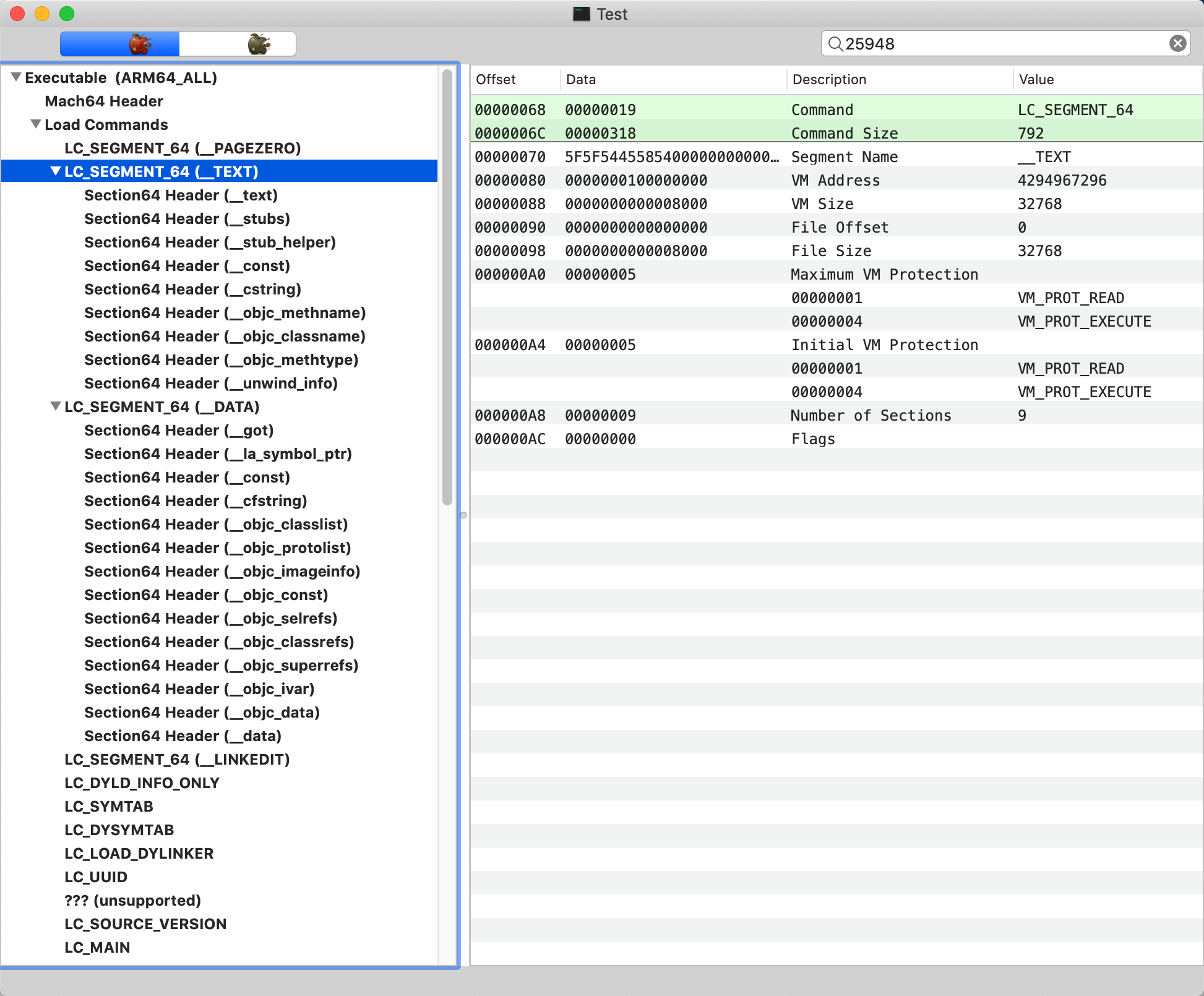Select Section64 Header (__la_symbol_ptr)
The width and height of the screenshot is (1204, 996).
tap(218, 453)
